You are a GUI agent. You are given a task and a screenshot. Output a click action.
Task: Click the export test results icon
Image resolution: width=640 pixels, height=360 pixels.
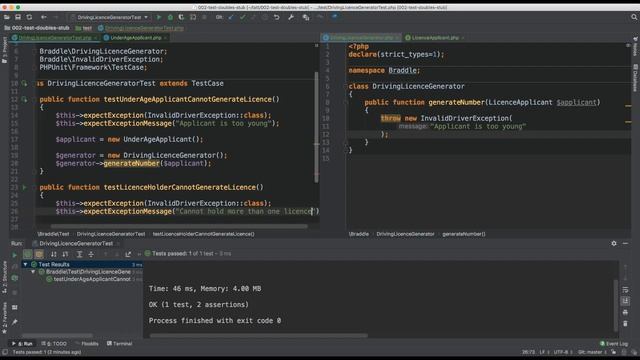128,254
